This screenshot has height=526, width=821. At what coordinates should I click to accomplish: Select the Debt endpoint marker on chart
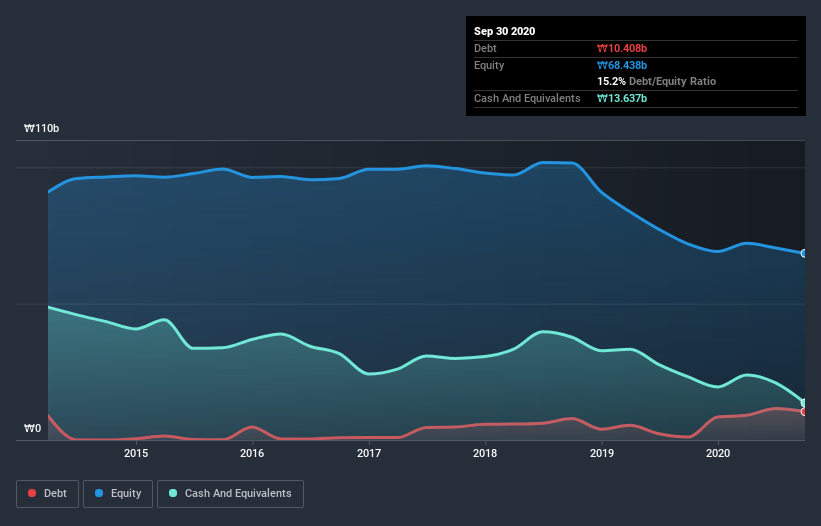pos(804,411)
